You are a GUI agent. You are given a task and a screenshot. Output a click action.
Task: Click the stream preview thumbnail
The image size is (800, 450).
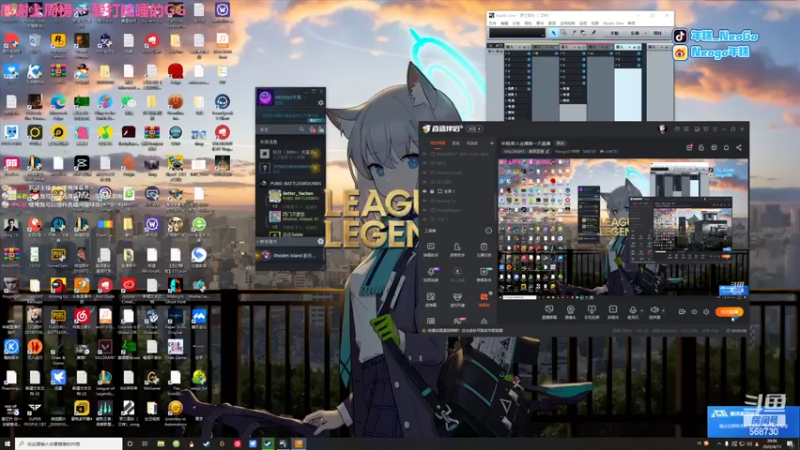623,228
